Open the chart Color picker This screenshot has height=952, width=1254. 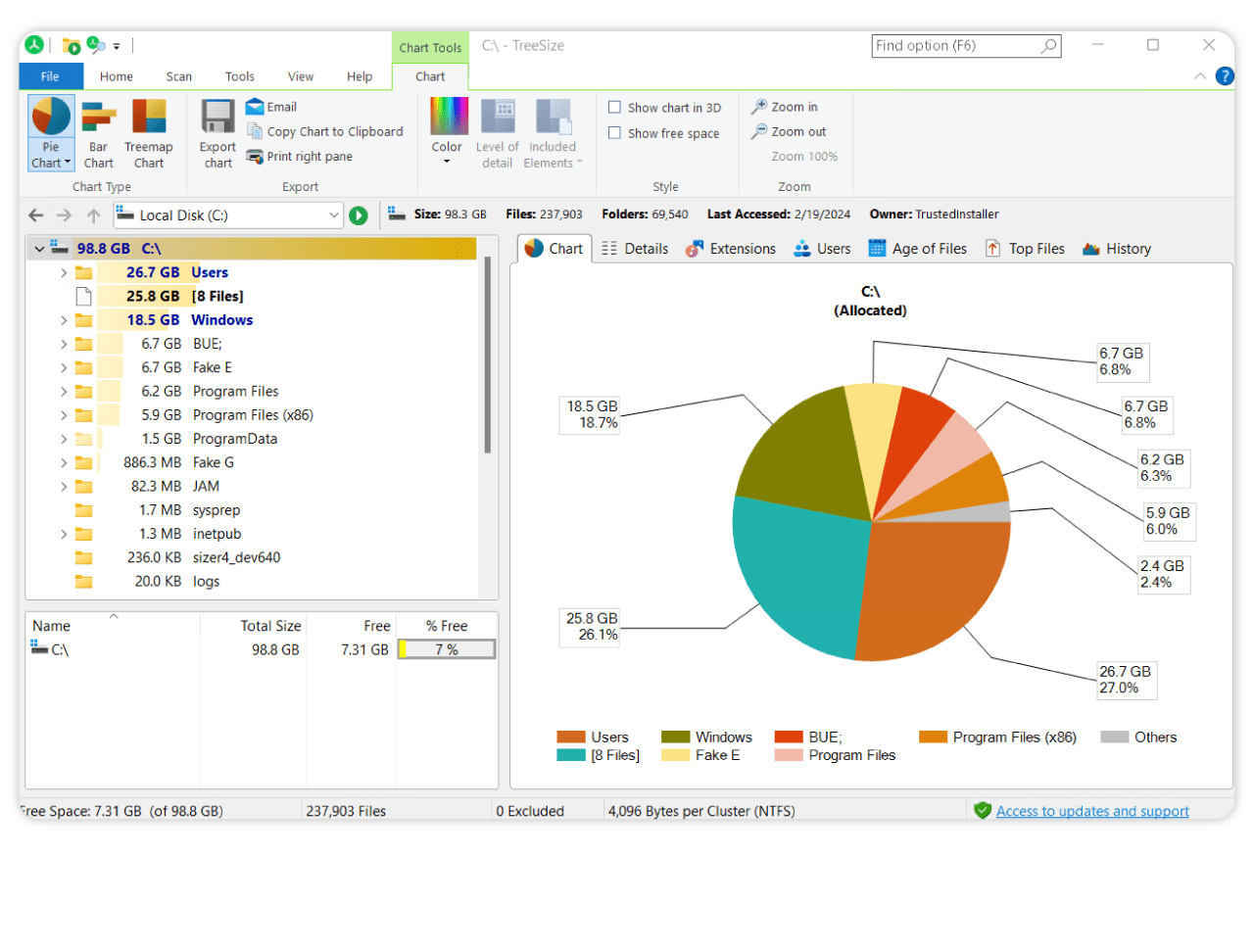(447, 132)
